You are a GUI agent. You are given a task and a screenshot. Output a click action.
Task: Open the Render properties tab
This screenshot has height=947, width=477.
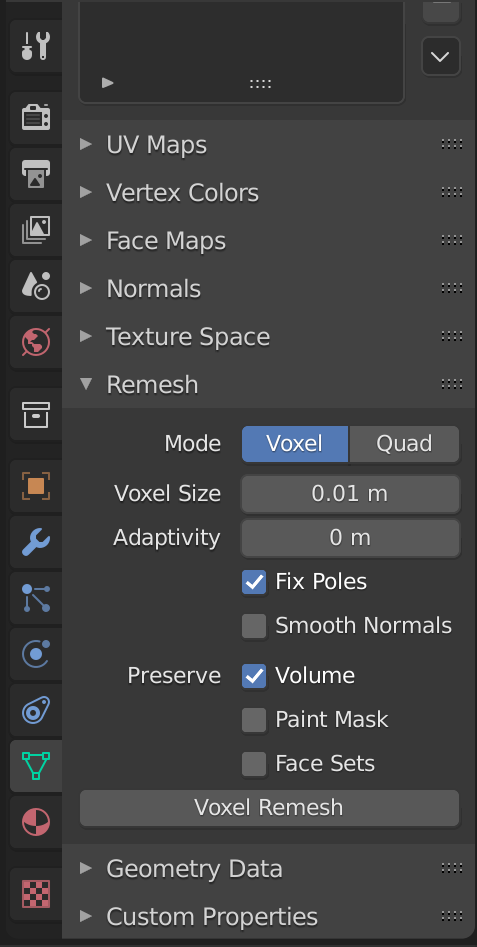click(36, 117)
